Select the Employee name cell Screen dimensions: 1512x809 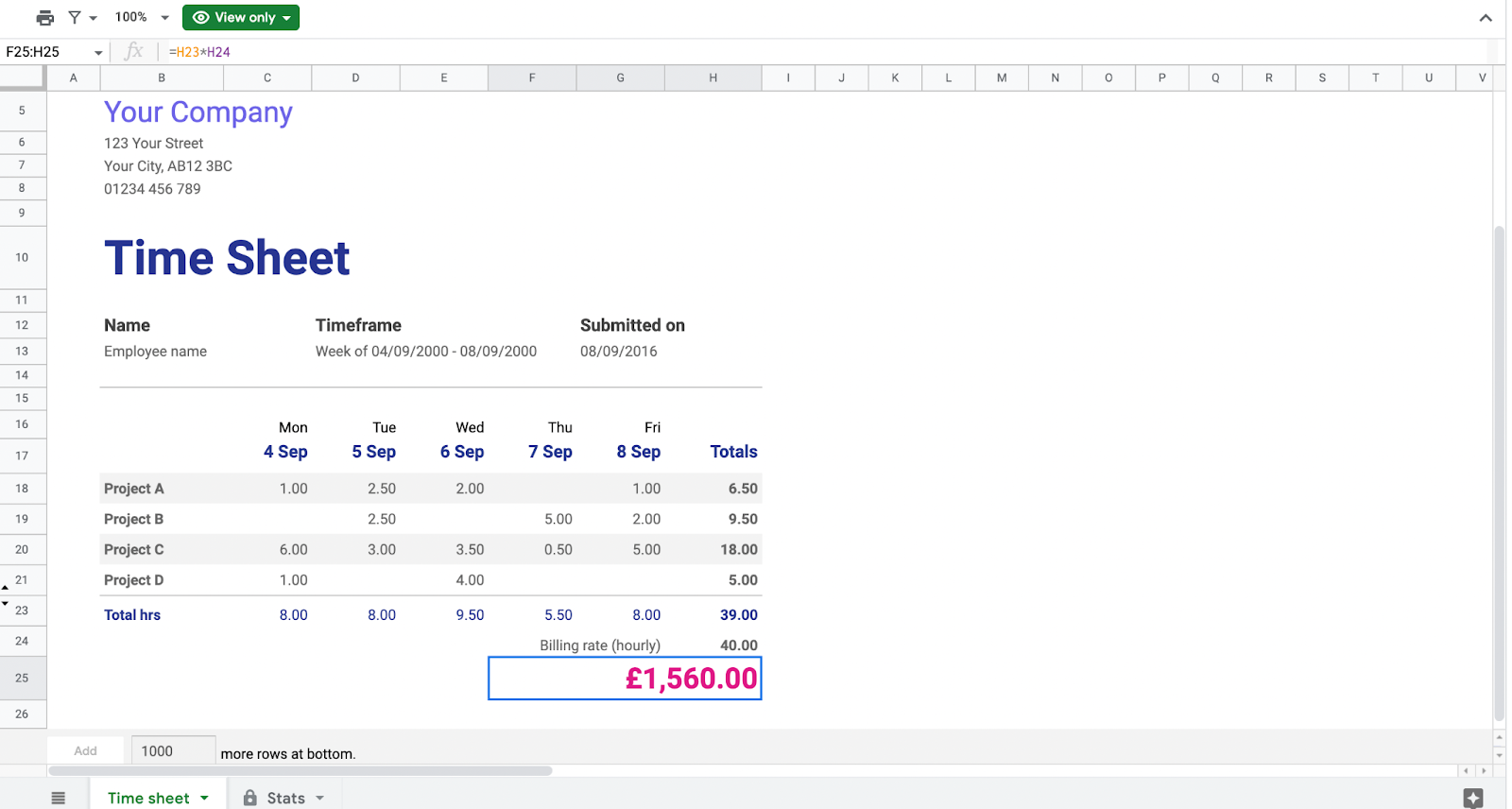[155, 352]
